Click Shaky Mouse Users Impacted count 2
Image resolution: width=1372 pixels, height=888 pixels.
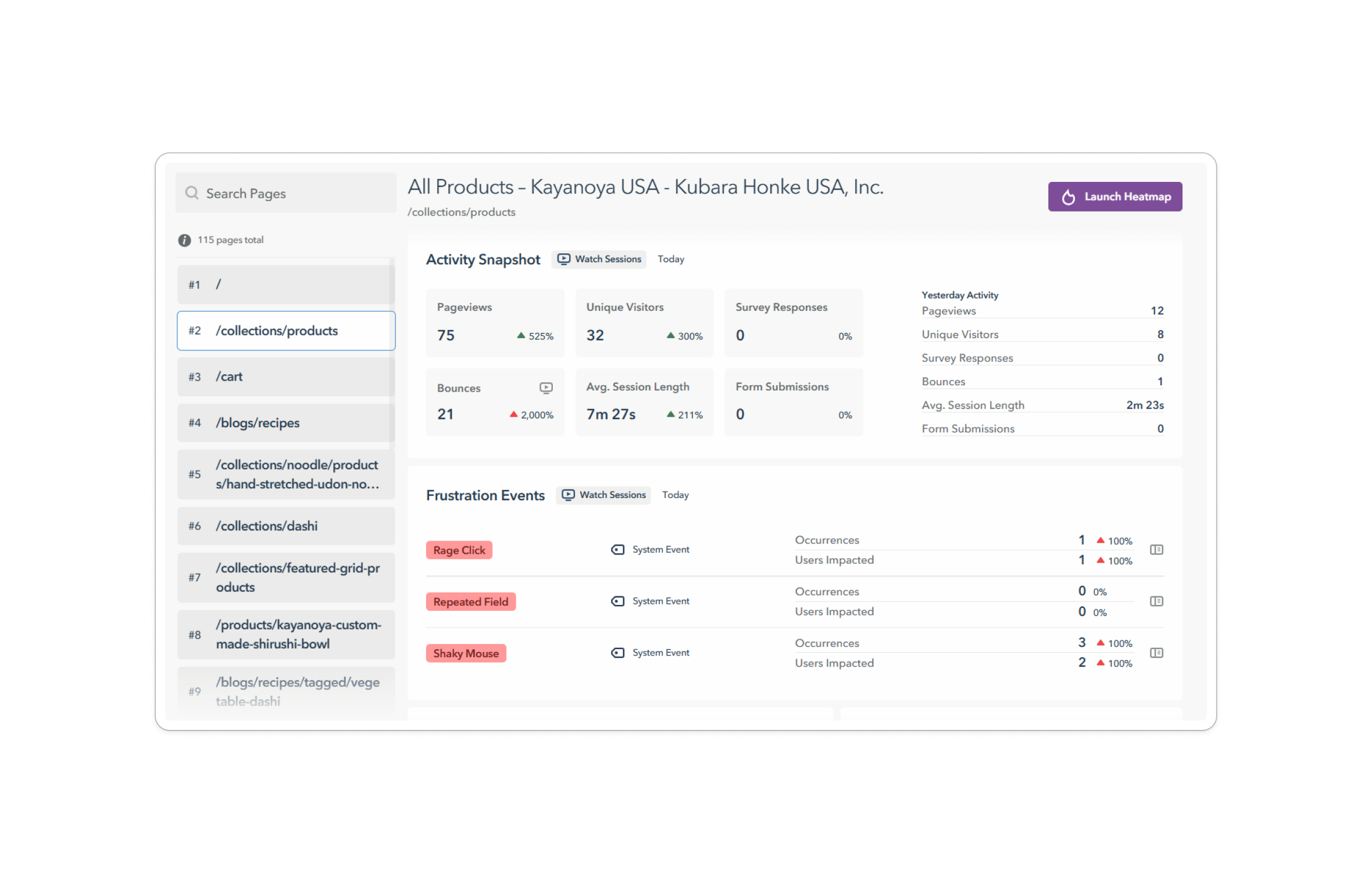pos(1082,663)
